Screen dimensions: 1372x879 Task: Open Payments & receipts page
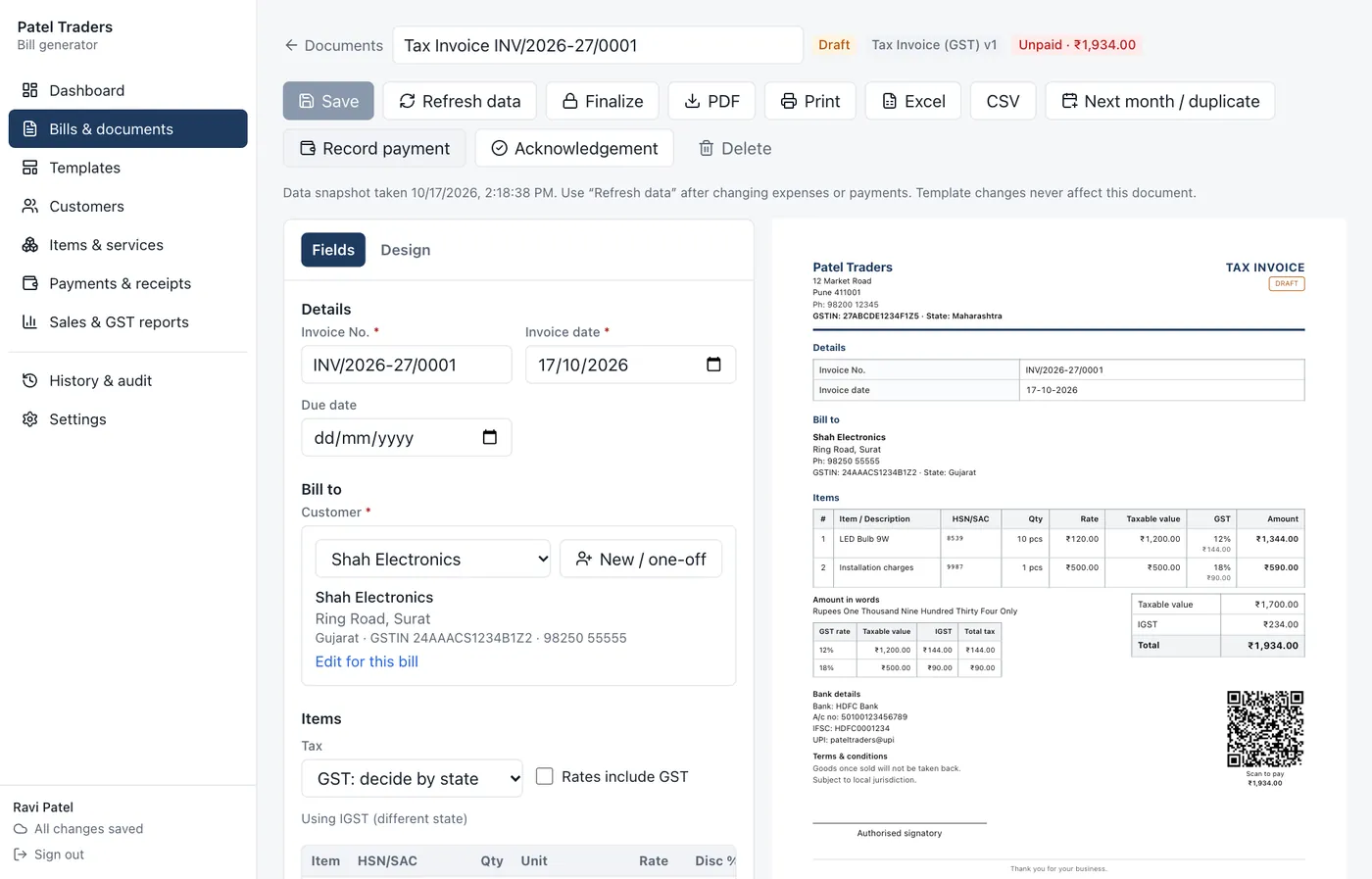pyautogui.click(x=127, y=283)
